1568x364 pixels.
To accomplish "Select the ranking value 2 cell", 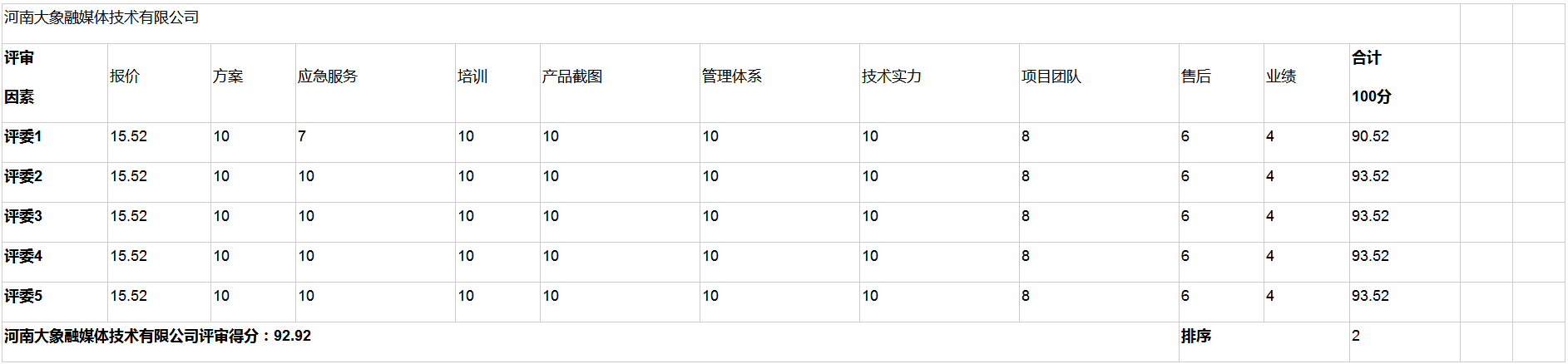I will point(1356,337).
